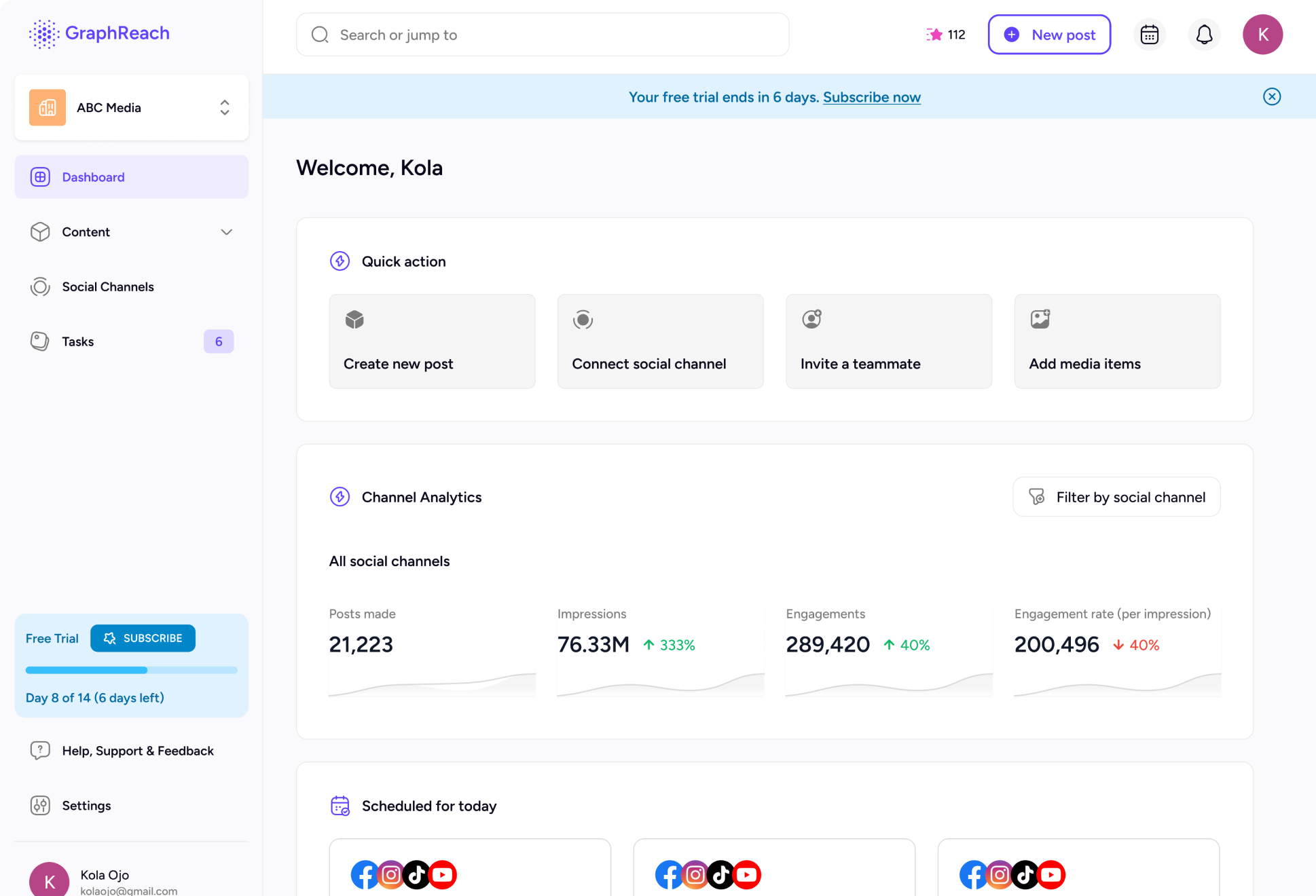Click the pink star credits icon

[935, 35]
